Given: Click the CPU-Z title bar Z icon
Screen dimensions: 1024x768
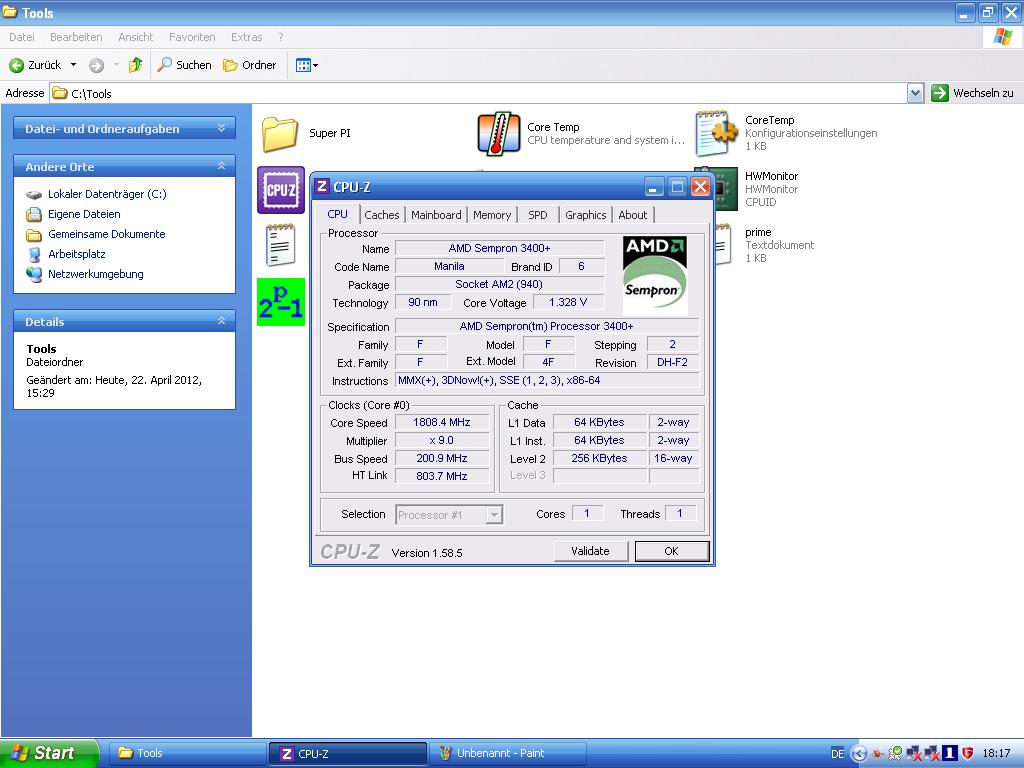Looking at the screenshot, I should coord(321,187).
